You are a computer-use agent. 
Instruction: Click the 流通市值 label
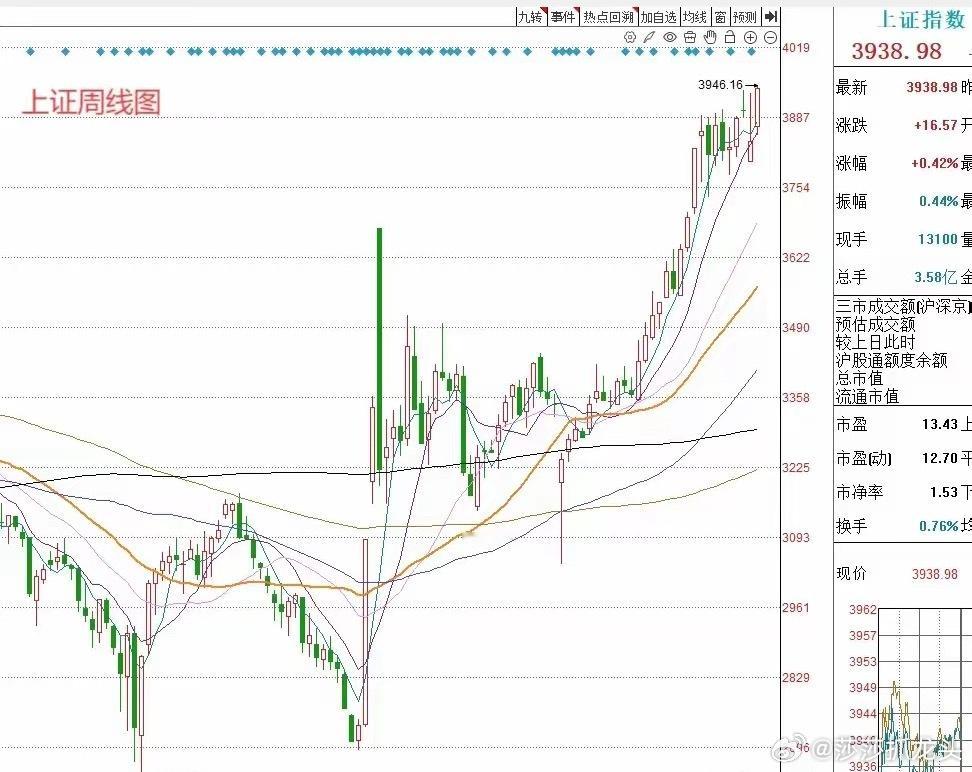click(x=867, y=396)
